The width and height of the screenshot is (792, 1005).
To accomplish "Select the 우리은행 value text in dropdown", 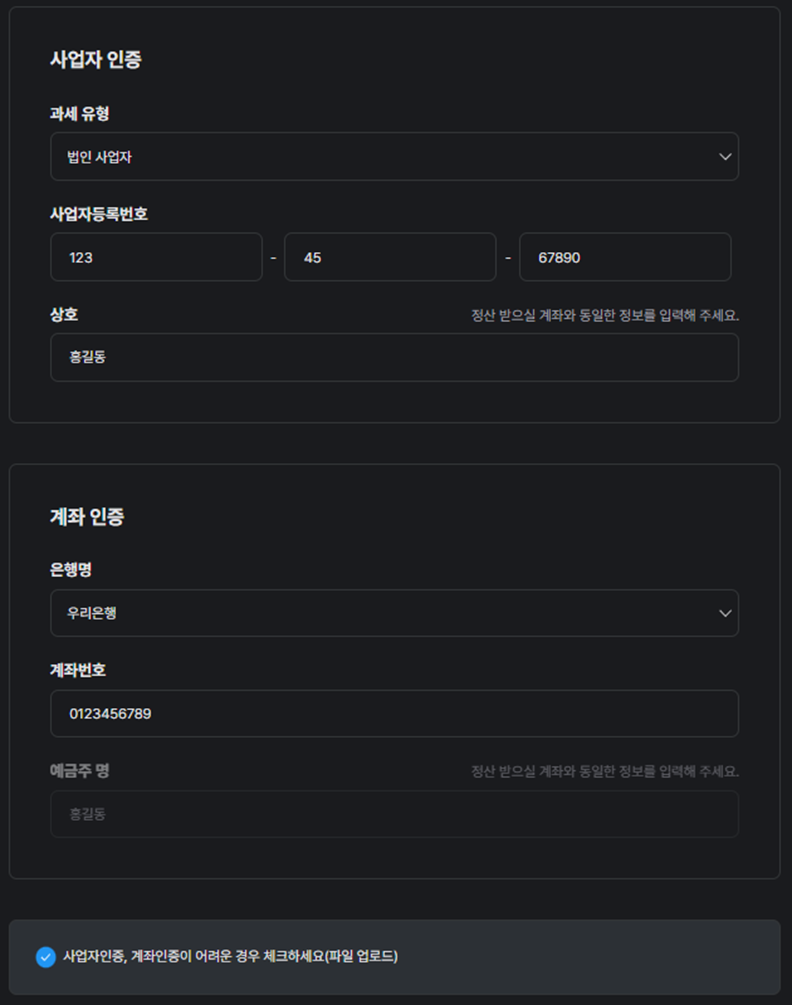I will [93, 613].
